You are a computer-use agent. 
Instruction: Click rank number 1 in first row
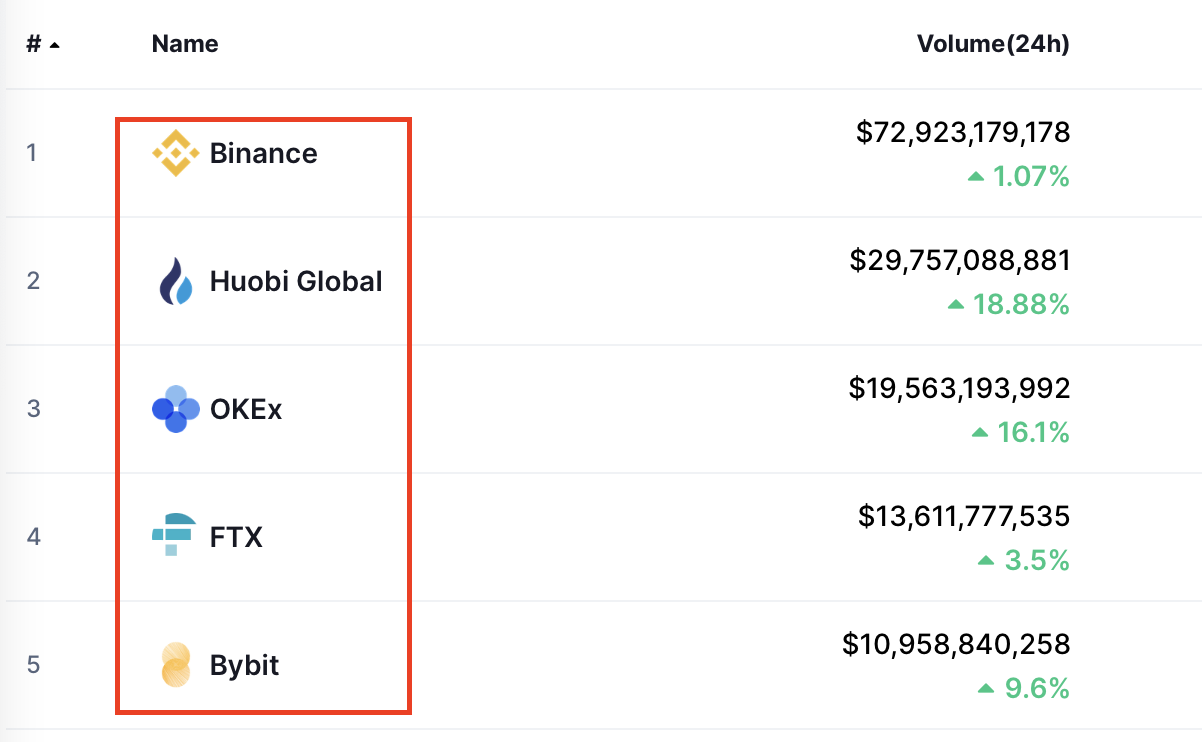click(x=32, y=153)
